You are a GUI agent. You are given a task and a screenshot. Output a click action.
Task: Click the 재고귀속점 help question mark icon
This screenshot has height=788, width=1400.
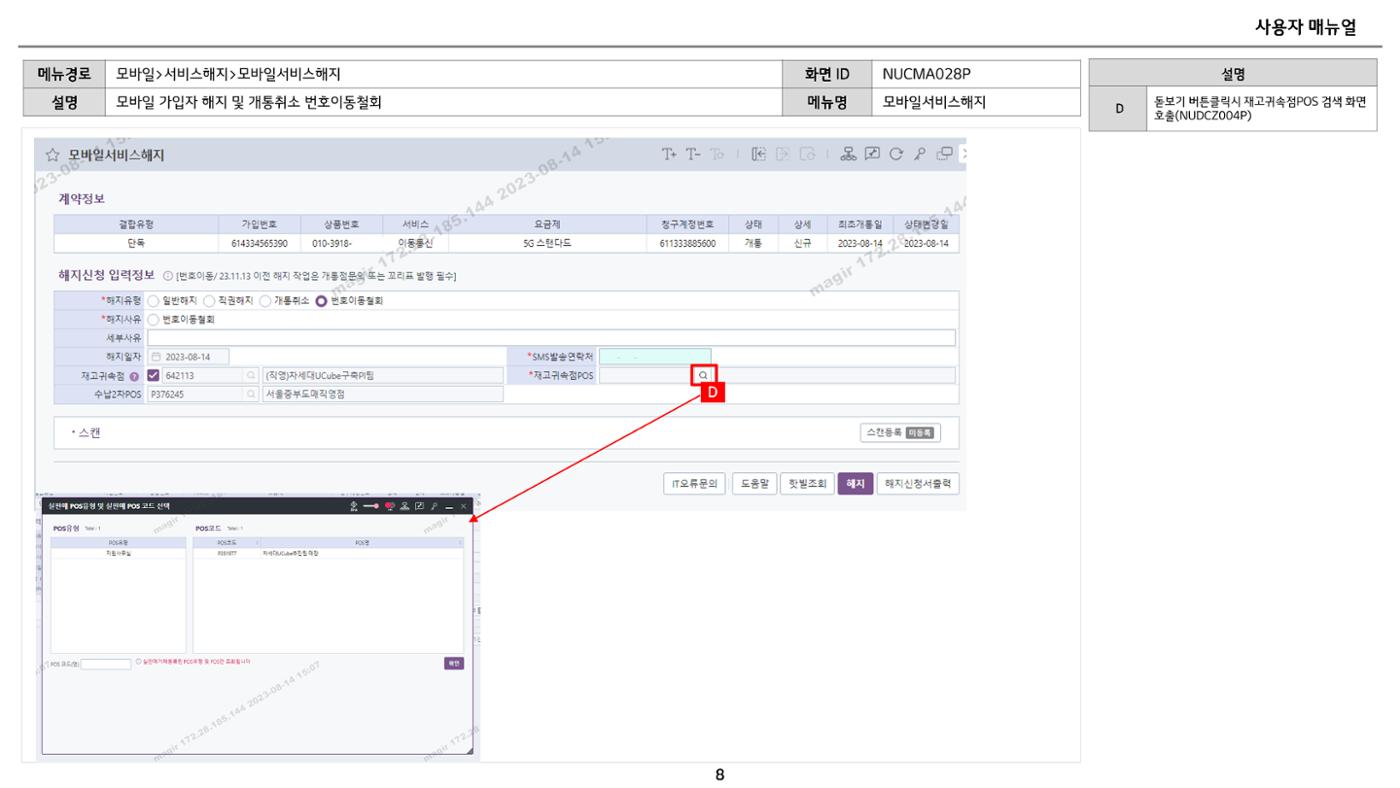pyautogui.click(x=133, y=376)
